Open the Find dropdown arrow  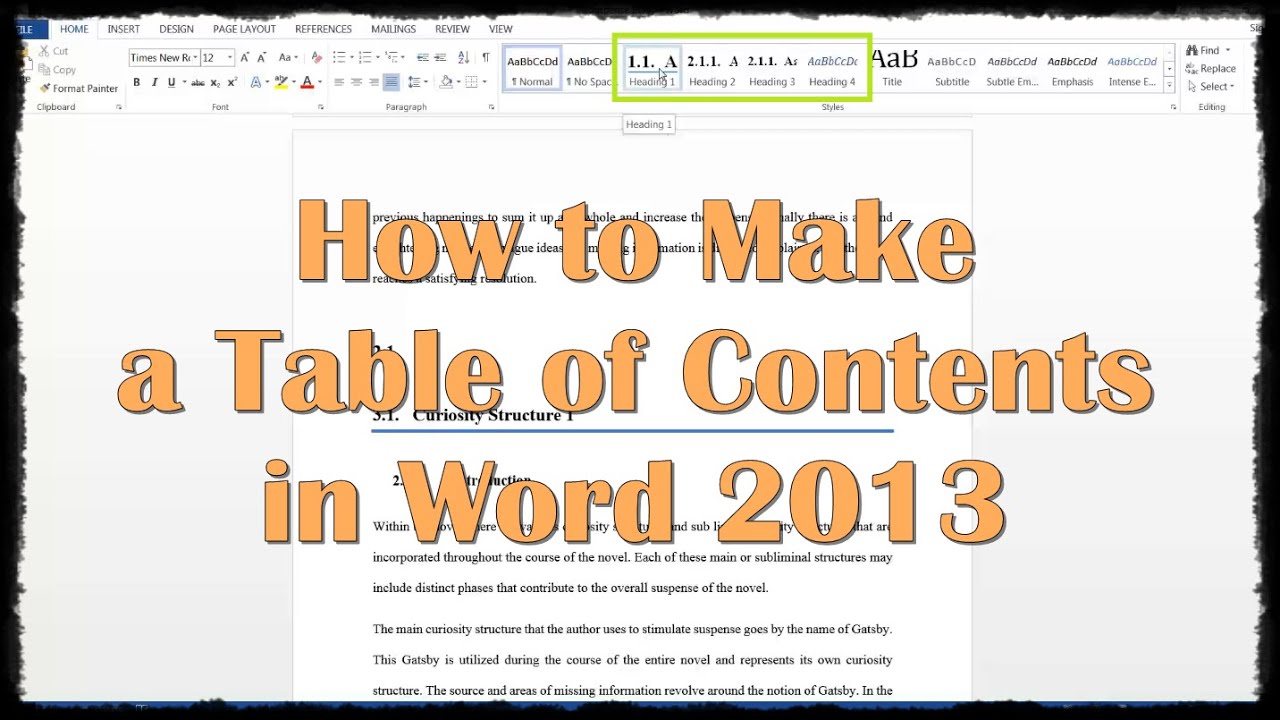(x=1228, y=51)
